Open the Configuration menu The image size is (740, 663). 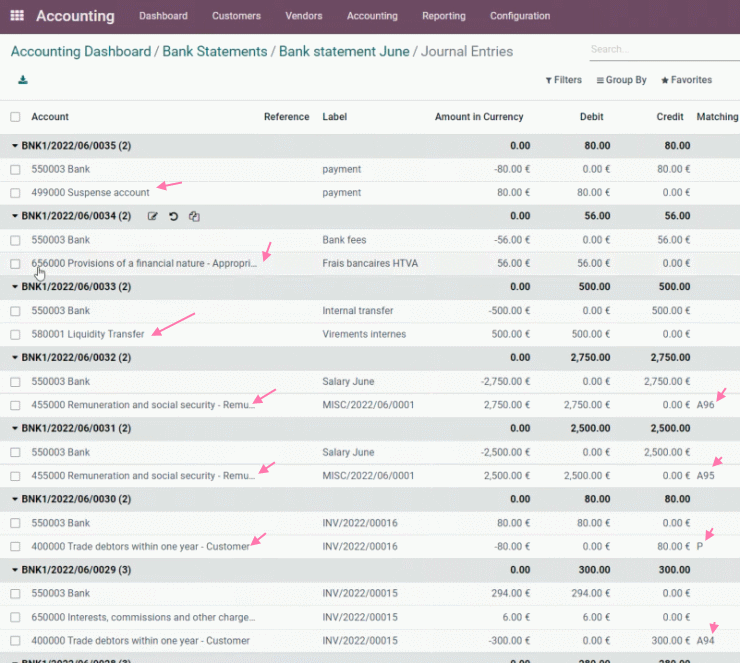[x=520, y=16]
